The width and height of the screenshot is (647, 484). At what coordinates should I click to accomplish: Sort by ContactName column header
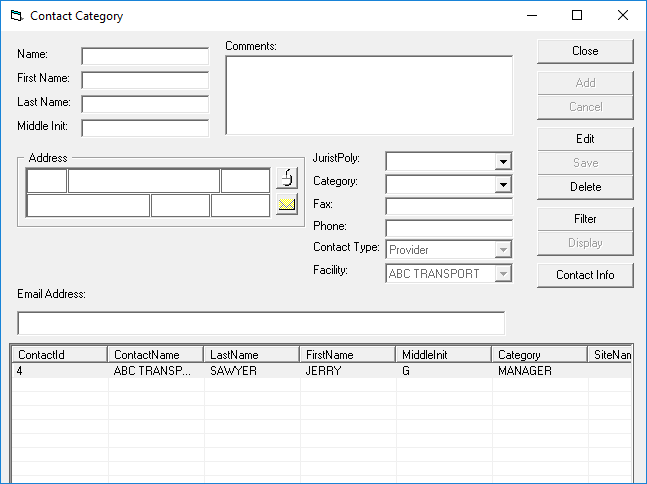click(156, 354)
